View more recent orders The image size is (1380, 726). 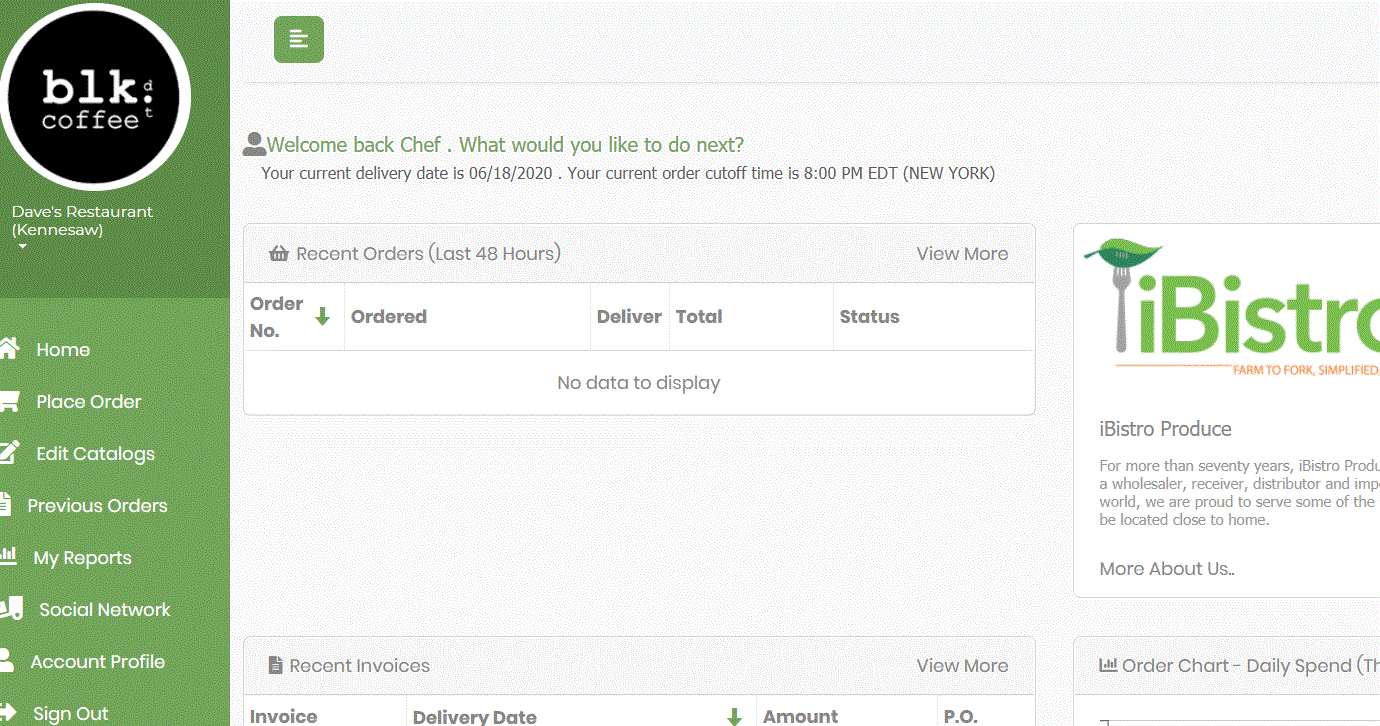[962, 254]
